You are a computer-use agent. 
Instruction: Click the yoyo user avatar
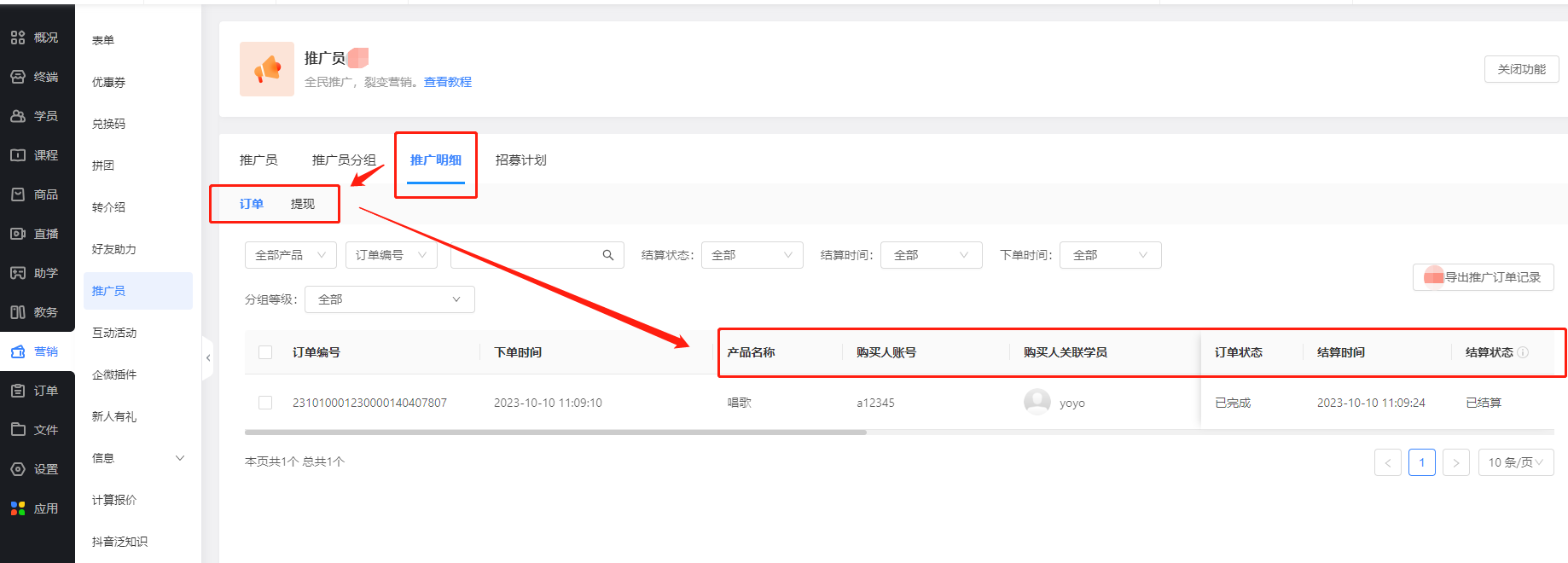click(x=1037, y=402)
